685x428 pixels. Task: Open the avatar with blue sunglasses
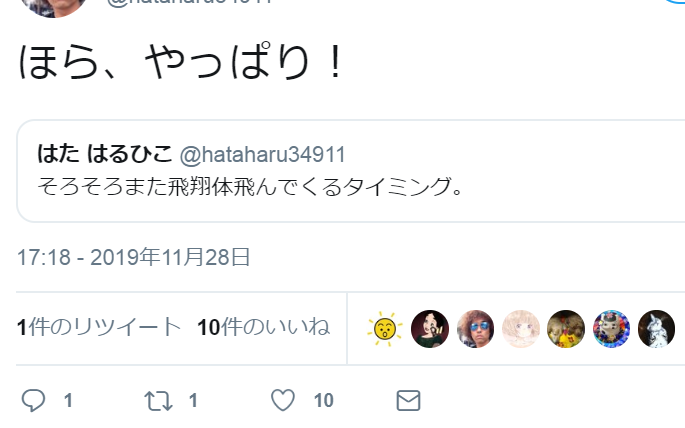(475, 329)
